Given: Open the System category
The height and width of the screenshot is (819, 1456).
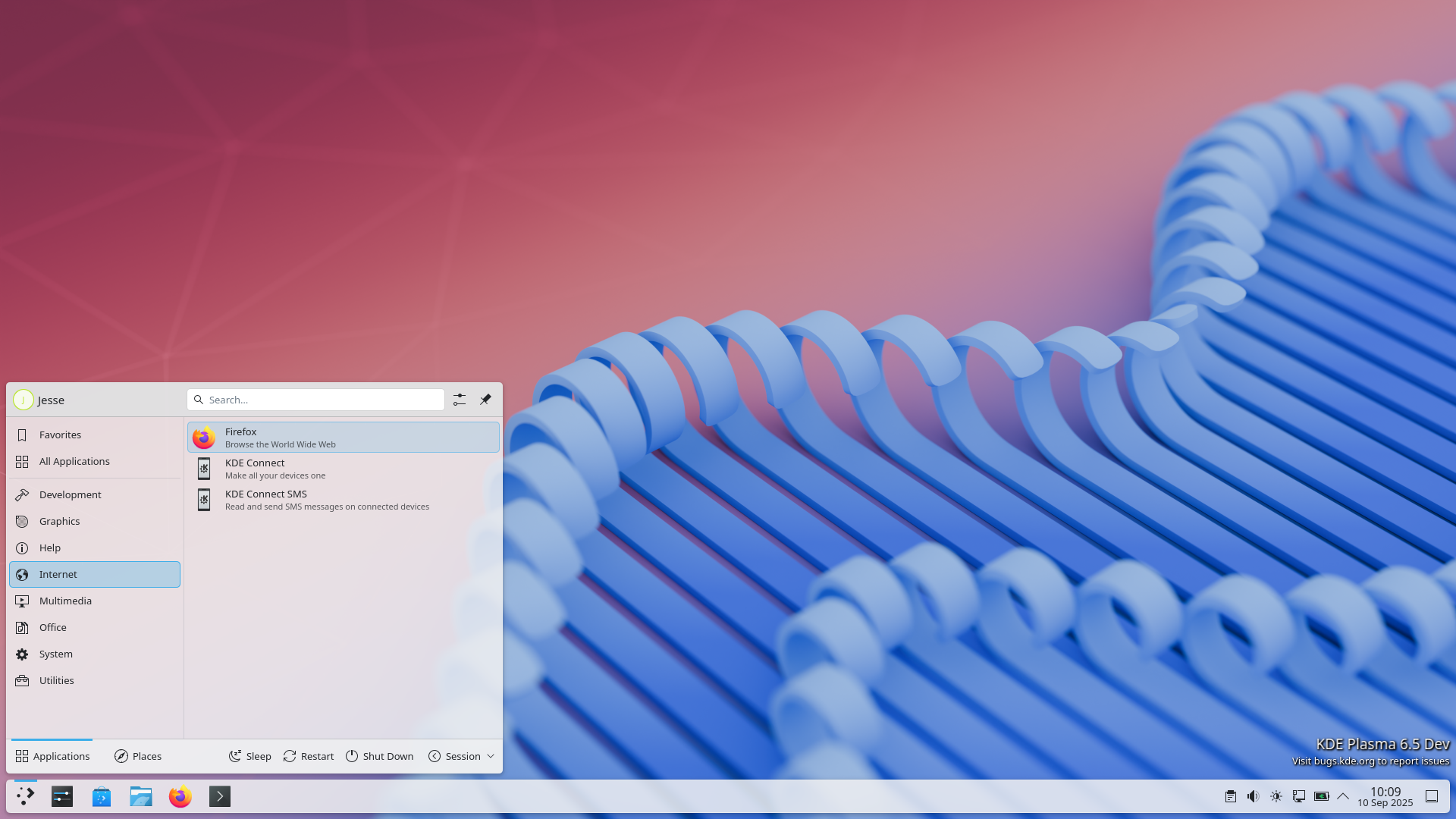Looking at the screenshot, I should (95, 654).
